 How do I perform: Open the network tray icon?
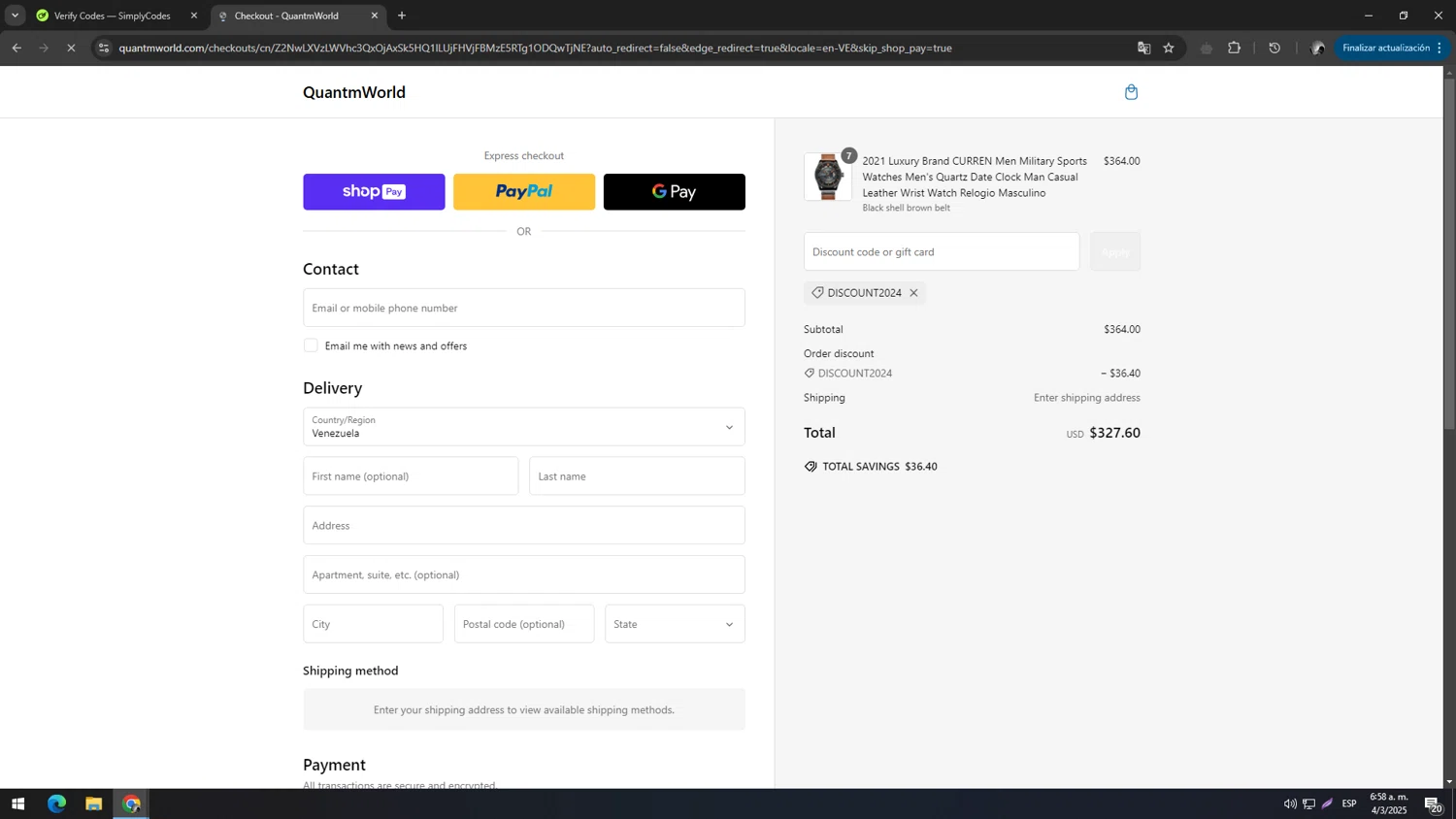point(1308,803)
